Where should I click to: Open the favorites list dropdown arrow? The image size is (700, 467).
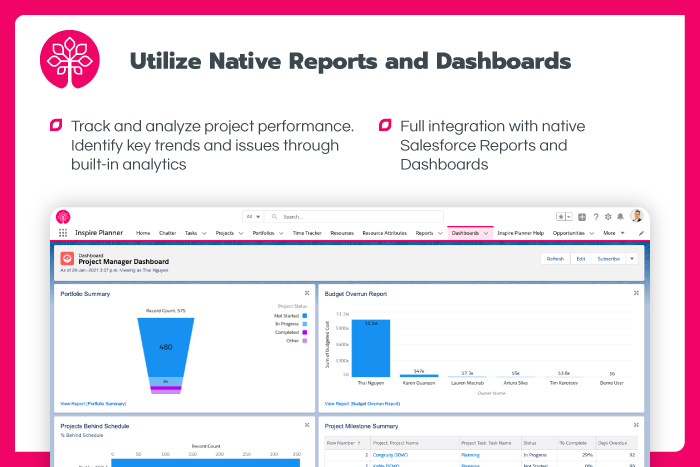[569, 217]
